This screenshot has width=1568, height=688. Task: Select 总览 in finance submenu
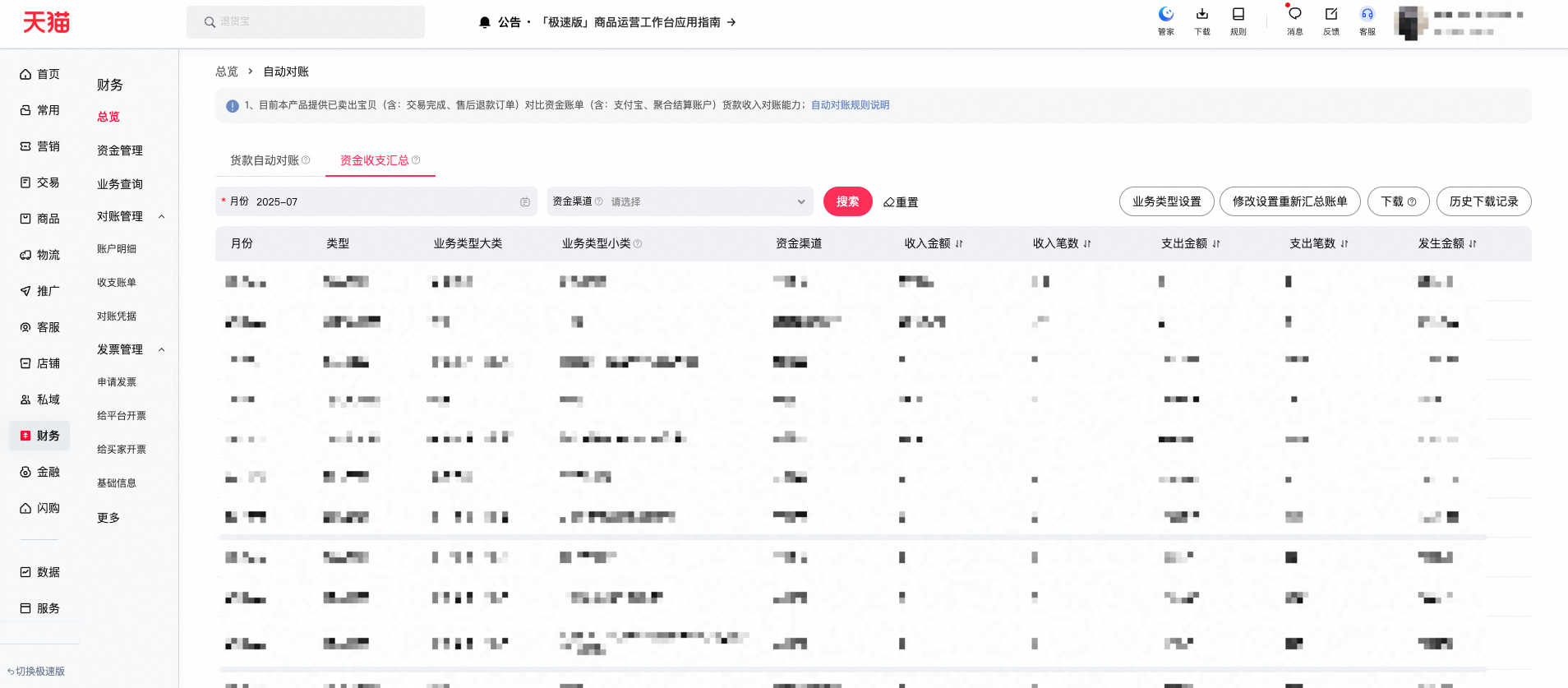[x=108, y=117]
